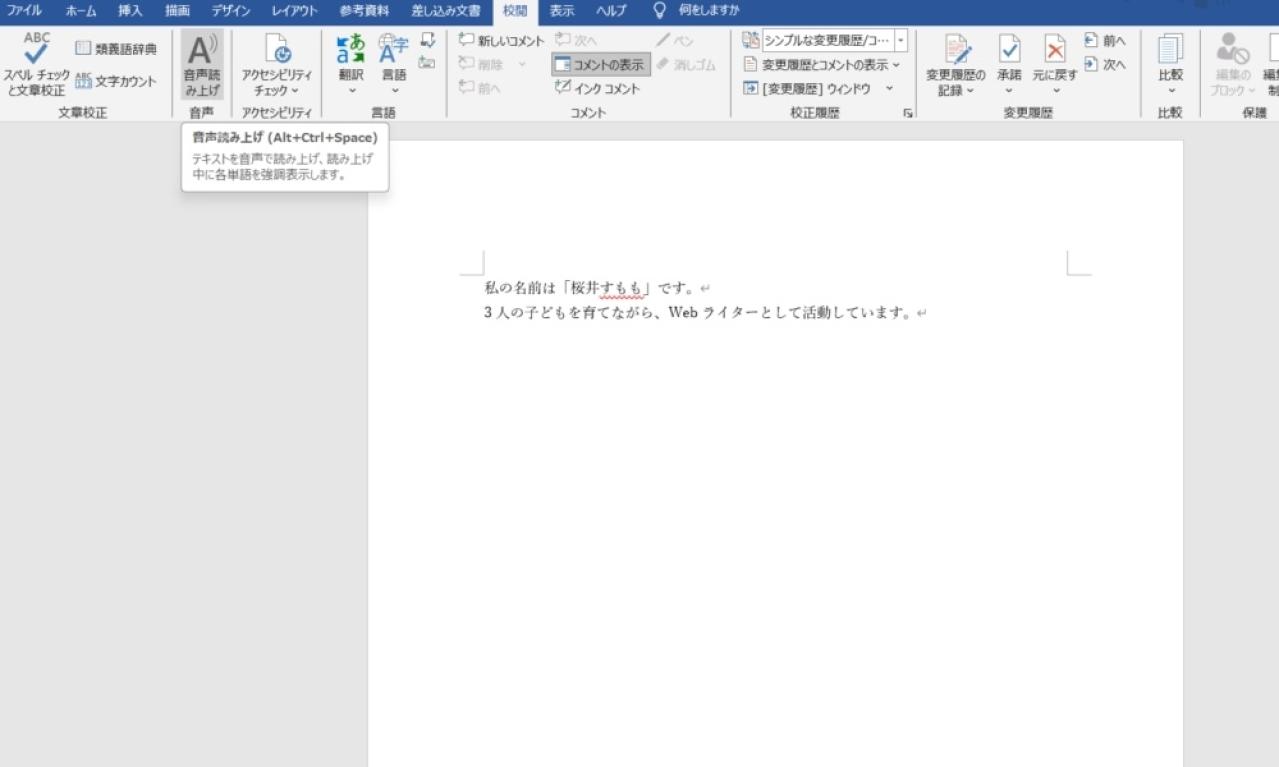
Task: Switch to the 描画 tab
Action: (177, 11)
